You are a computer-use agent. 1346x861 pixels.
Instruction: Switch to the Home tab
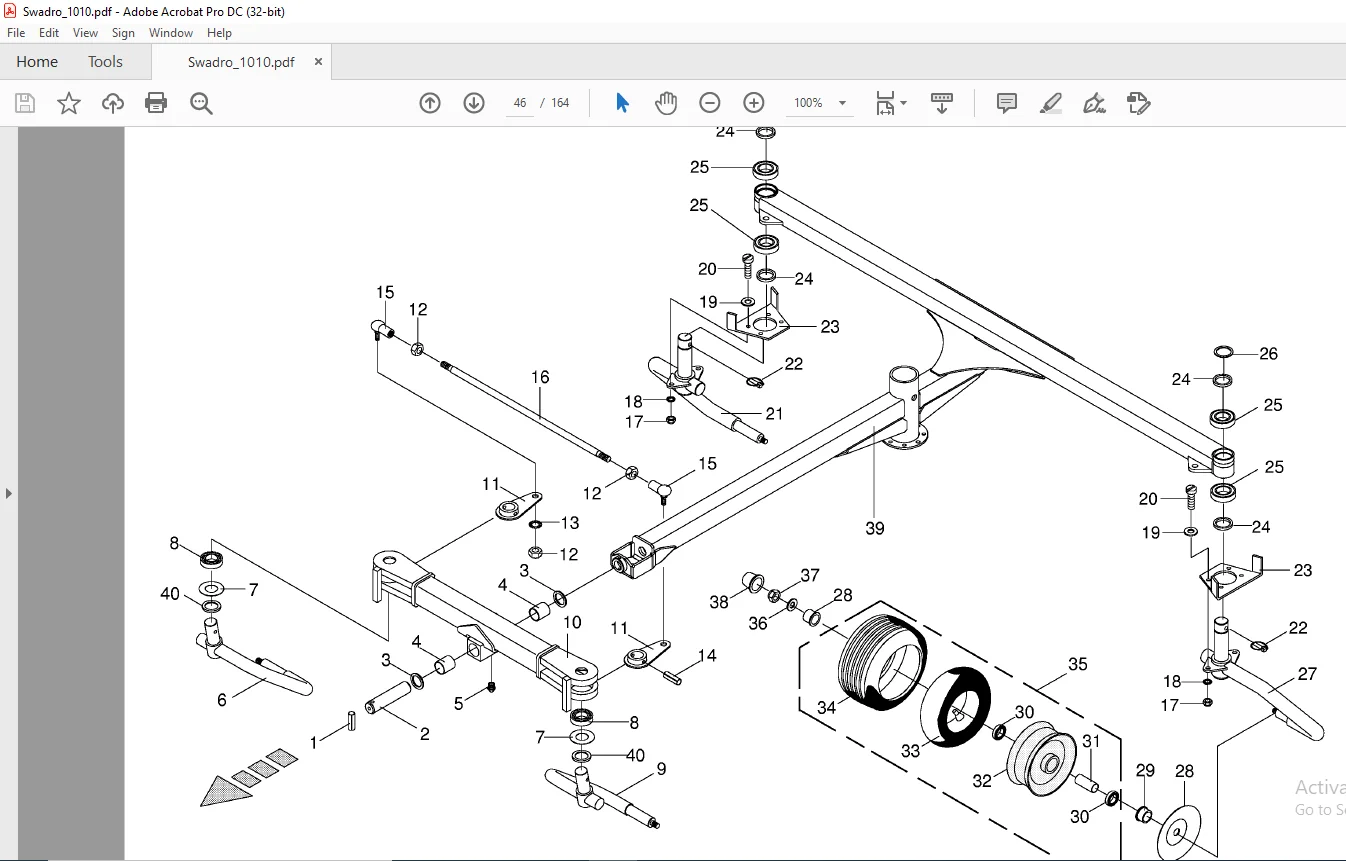[37, 62]
